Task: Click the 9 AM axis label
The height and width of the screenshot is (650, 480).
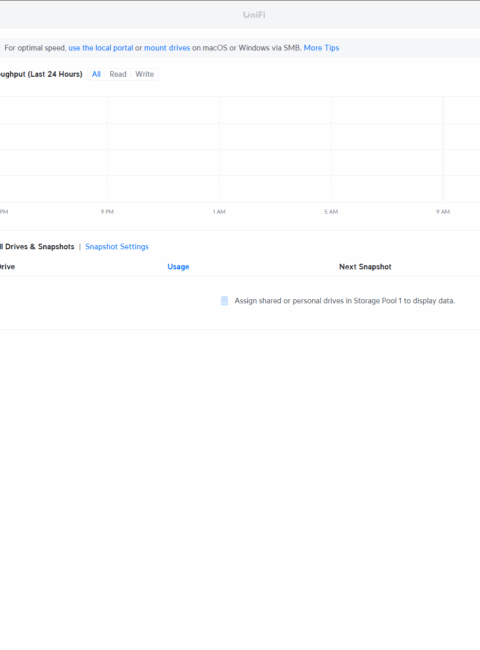Action: coord(443,212)
